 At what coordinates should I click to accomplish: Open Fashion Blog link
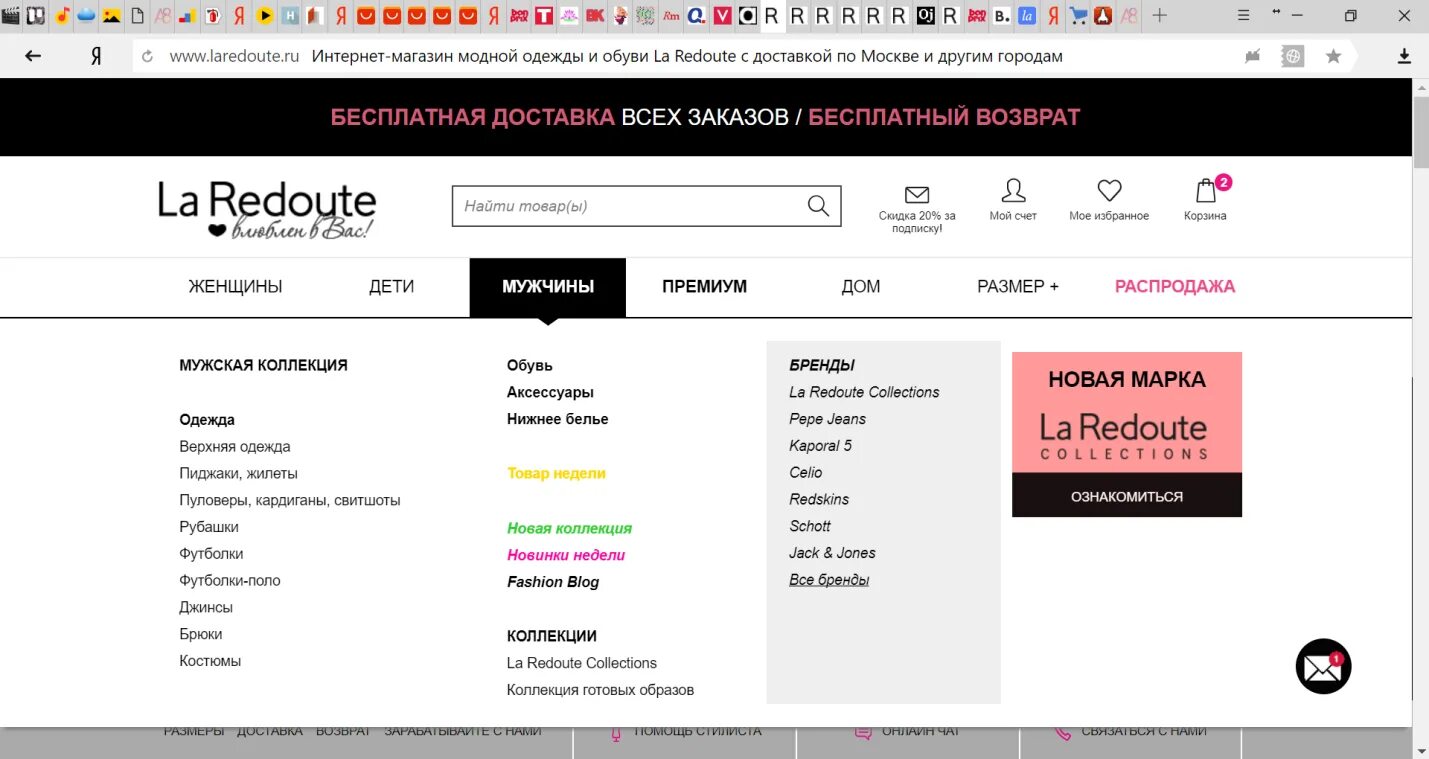click(x=553, y=582)
